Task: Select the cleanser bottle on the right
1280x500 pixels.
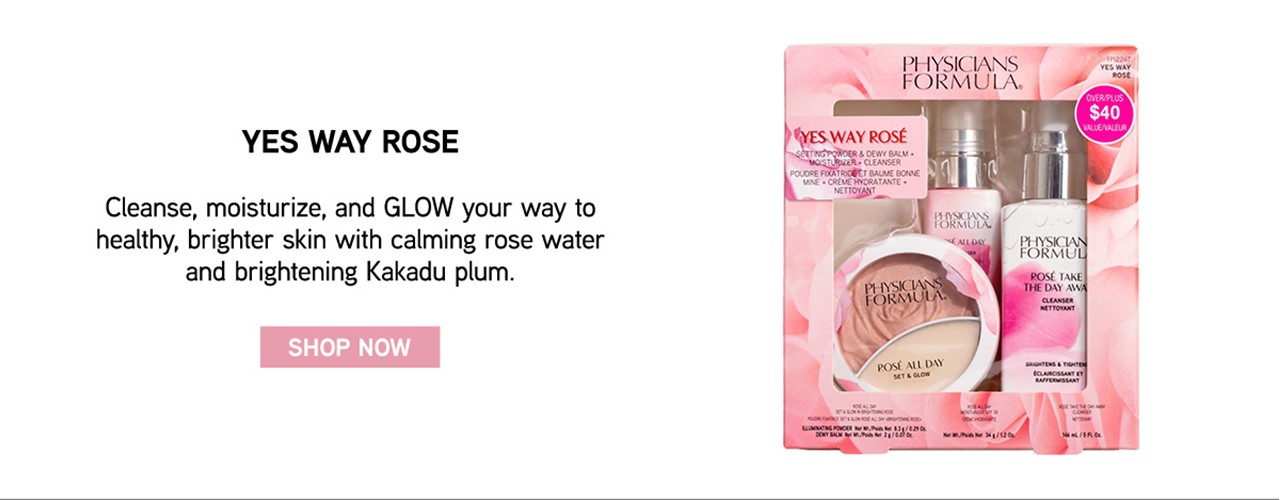Action: click(x=1045, y=270)
